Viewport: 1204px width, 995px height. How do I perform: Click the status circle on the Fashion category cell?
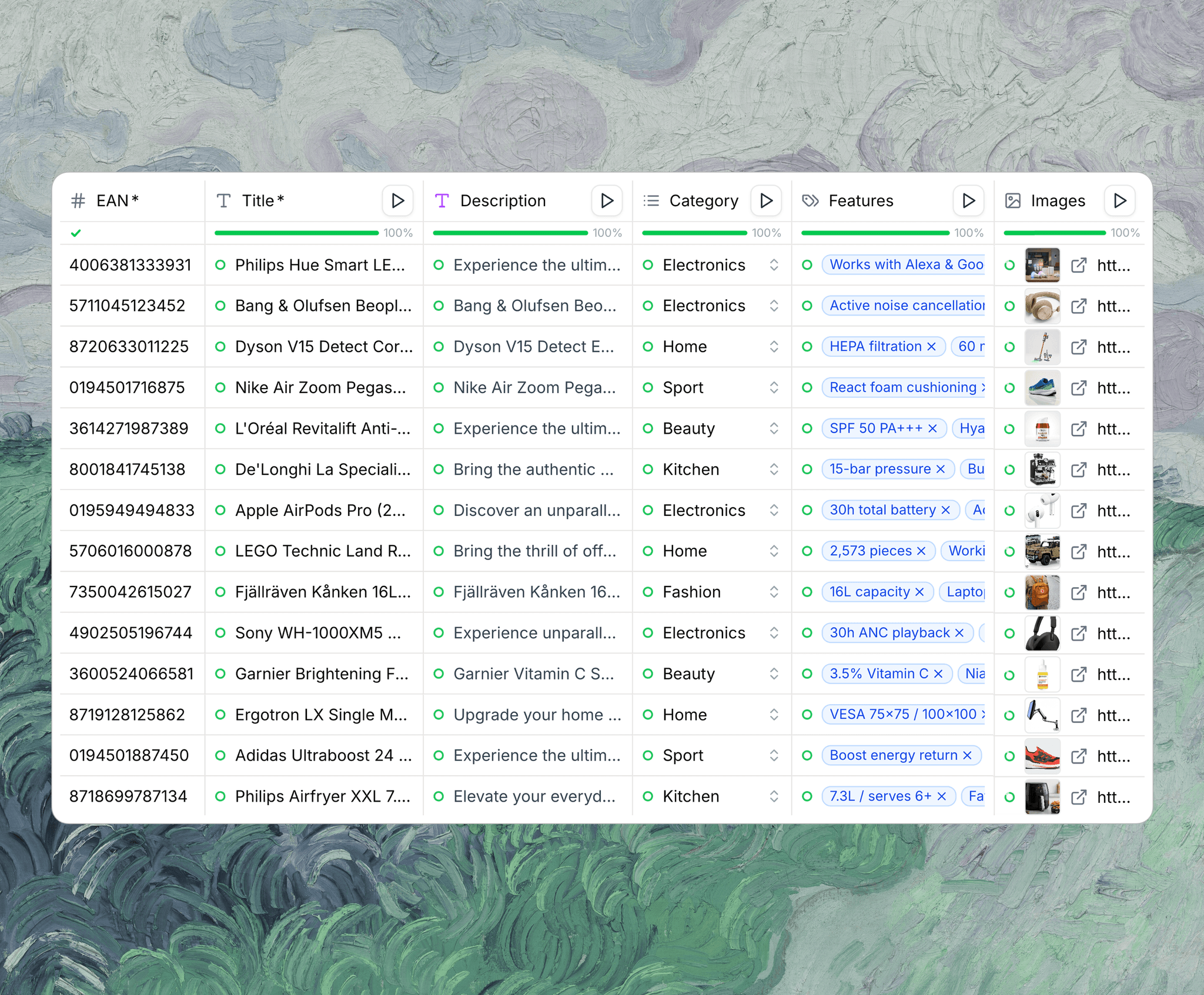(x=648, y=592)
